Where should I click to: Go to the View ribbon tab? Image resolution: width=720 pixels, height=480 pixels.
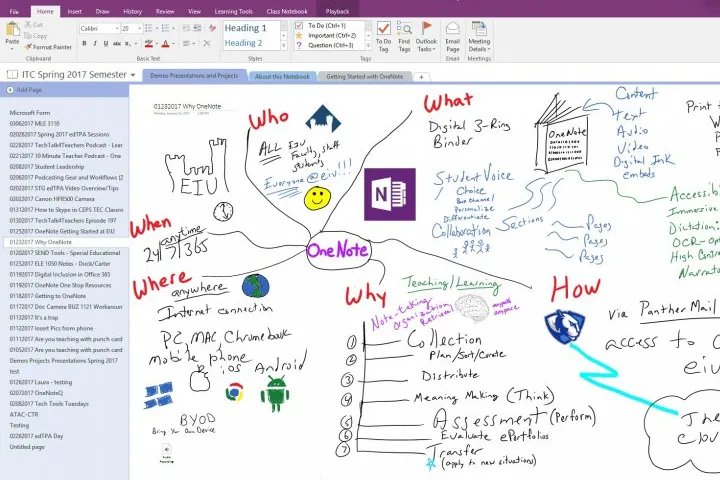click(194, 11)
